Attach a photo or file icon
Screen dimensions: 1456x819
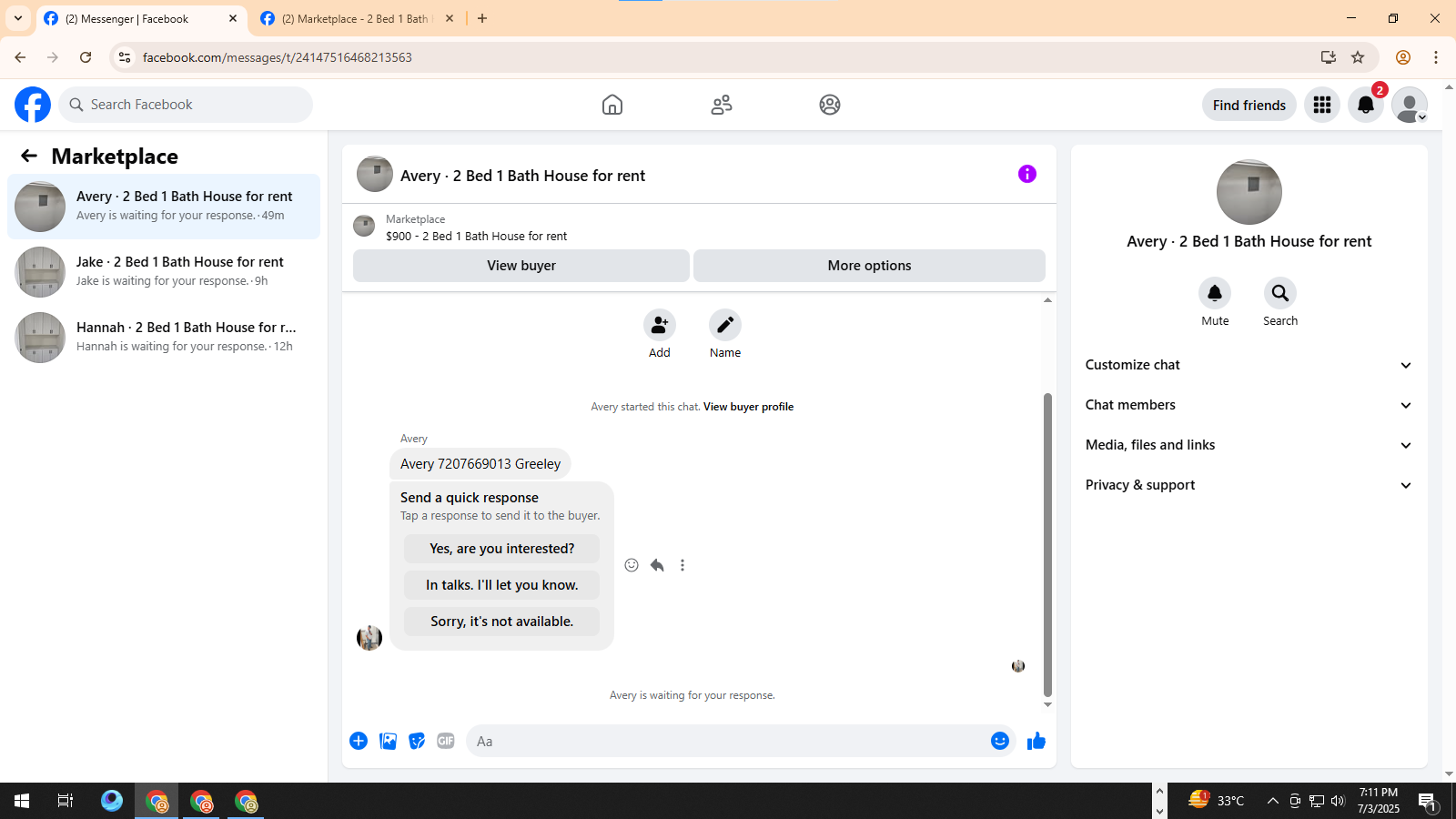[x=388, y=741]
